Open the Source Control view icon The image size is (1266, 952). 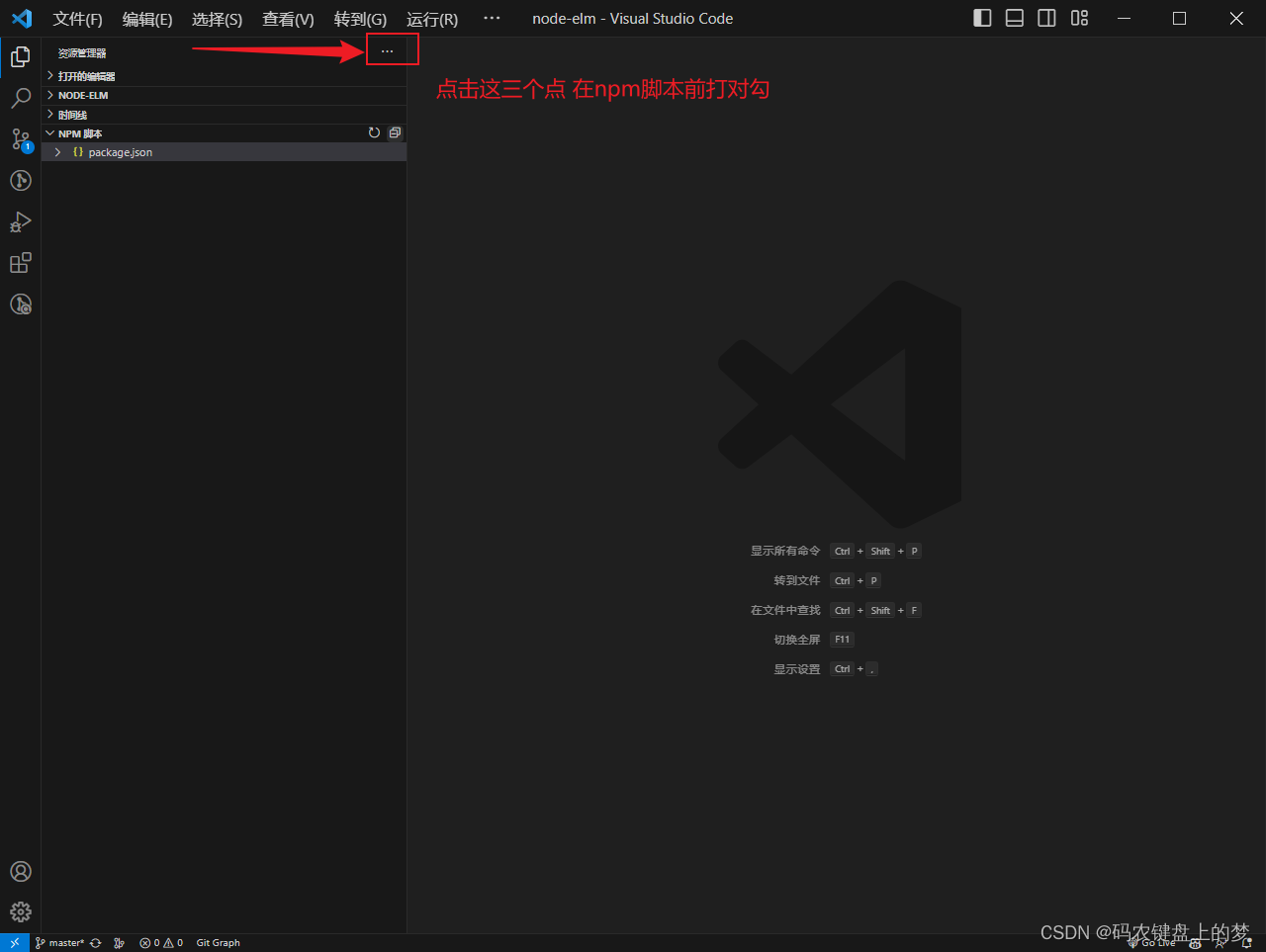tap(21, 139)
